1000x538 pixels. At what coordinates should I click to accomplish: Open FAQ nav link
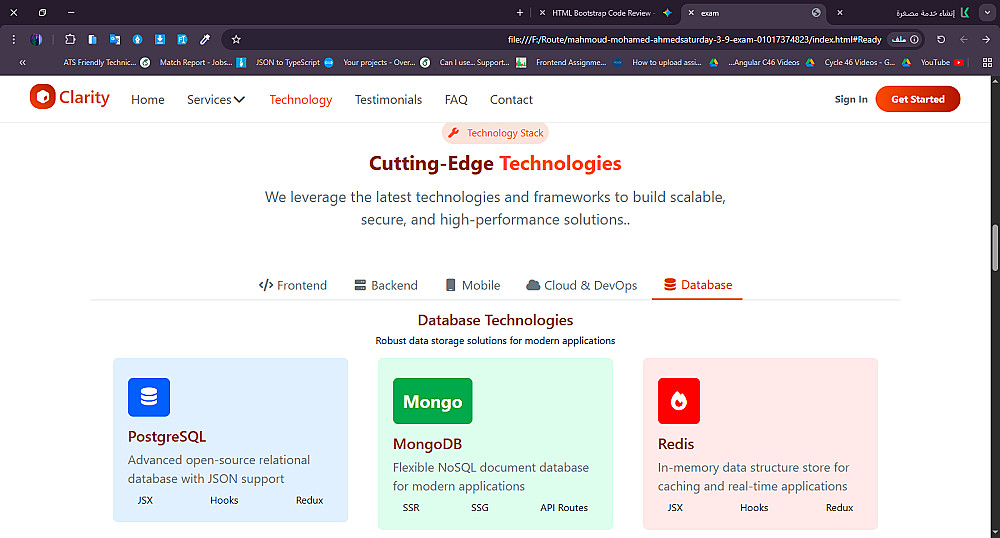pos(456,99)
